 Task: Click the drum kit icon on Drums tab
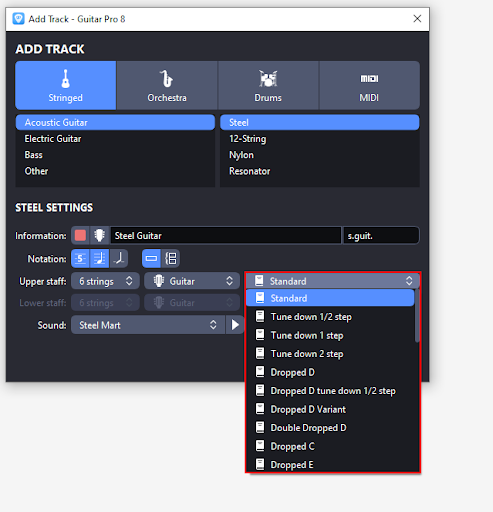(x=268, y=79)
